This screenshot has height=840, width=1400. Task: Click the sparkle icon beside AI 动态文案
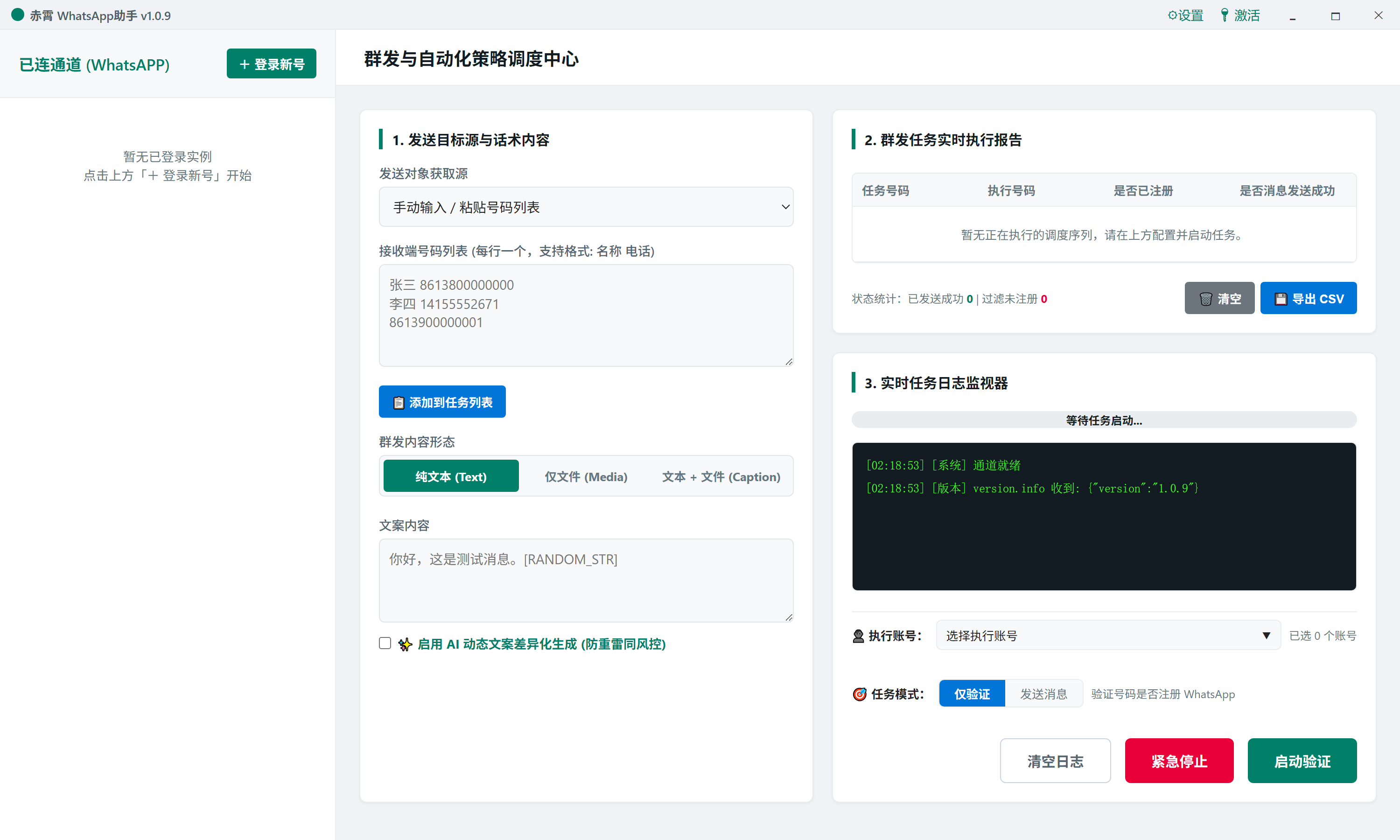point(405,644)
